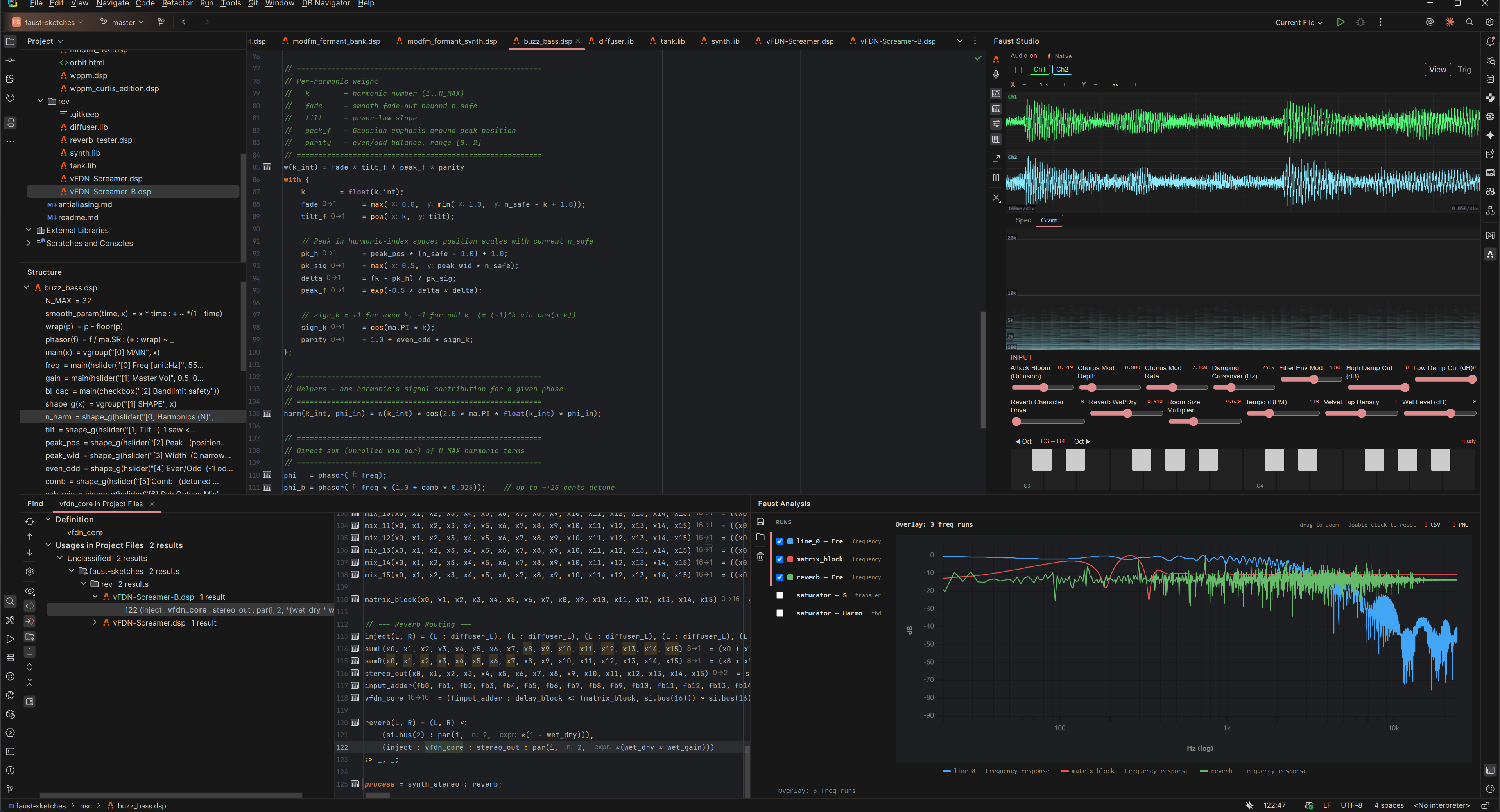Start debugging with the bug icon
The width and height of the screenshot is (1500, 812).
[1360, 22]
